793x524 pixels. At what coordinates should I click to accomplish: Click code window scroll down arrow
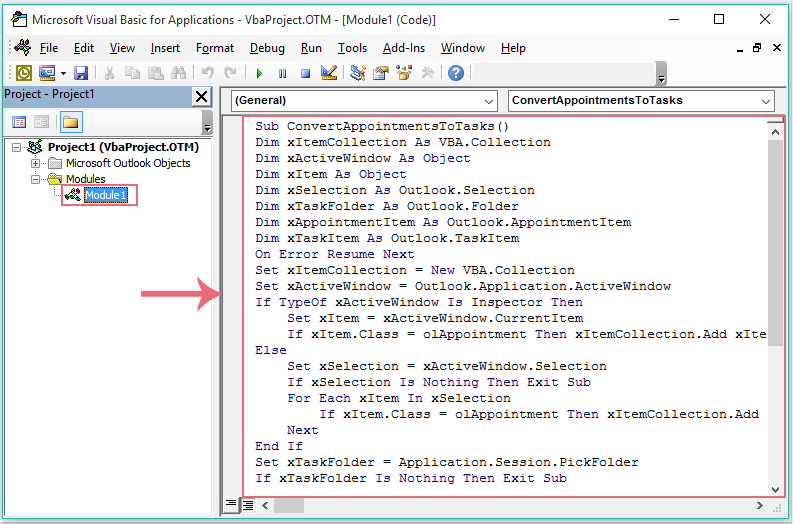point(775,489)
